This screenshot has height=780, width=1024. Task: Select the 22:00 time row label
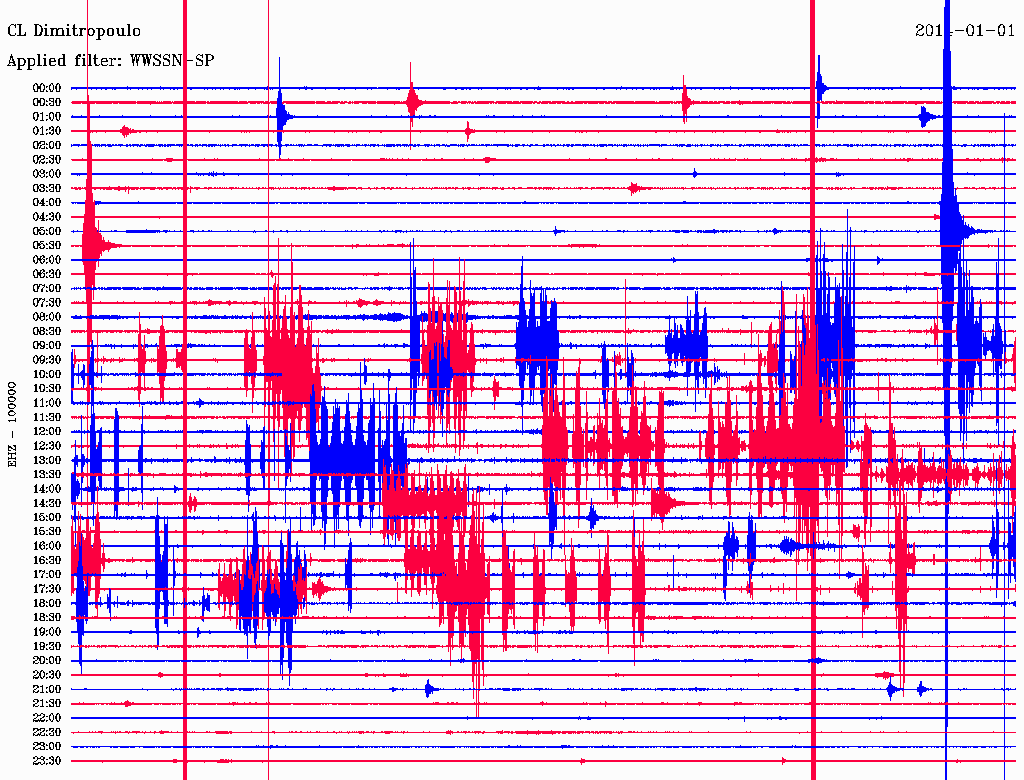pyautogui.click(x=47, y=718)
